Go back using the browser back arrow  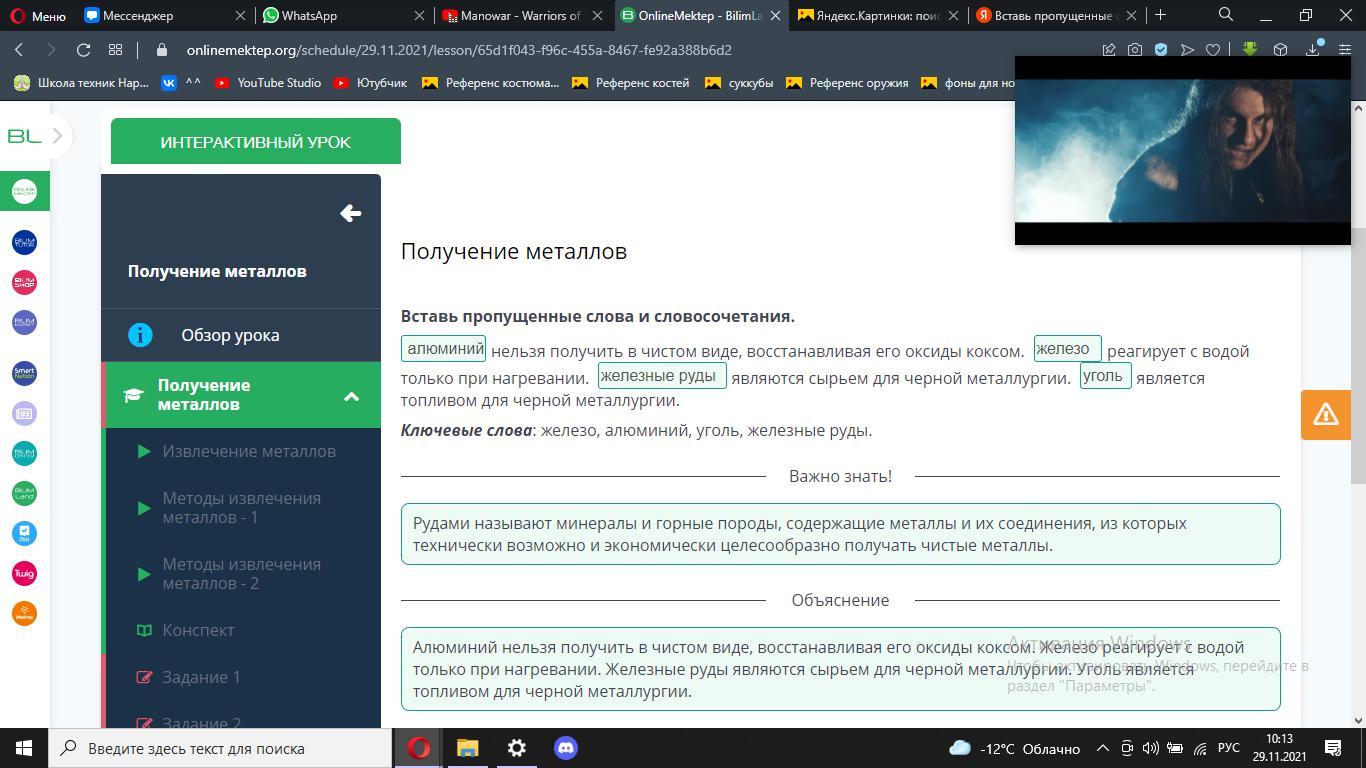click(x=20, y=50)
